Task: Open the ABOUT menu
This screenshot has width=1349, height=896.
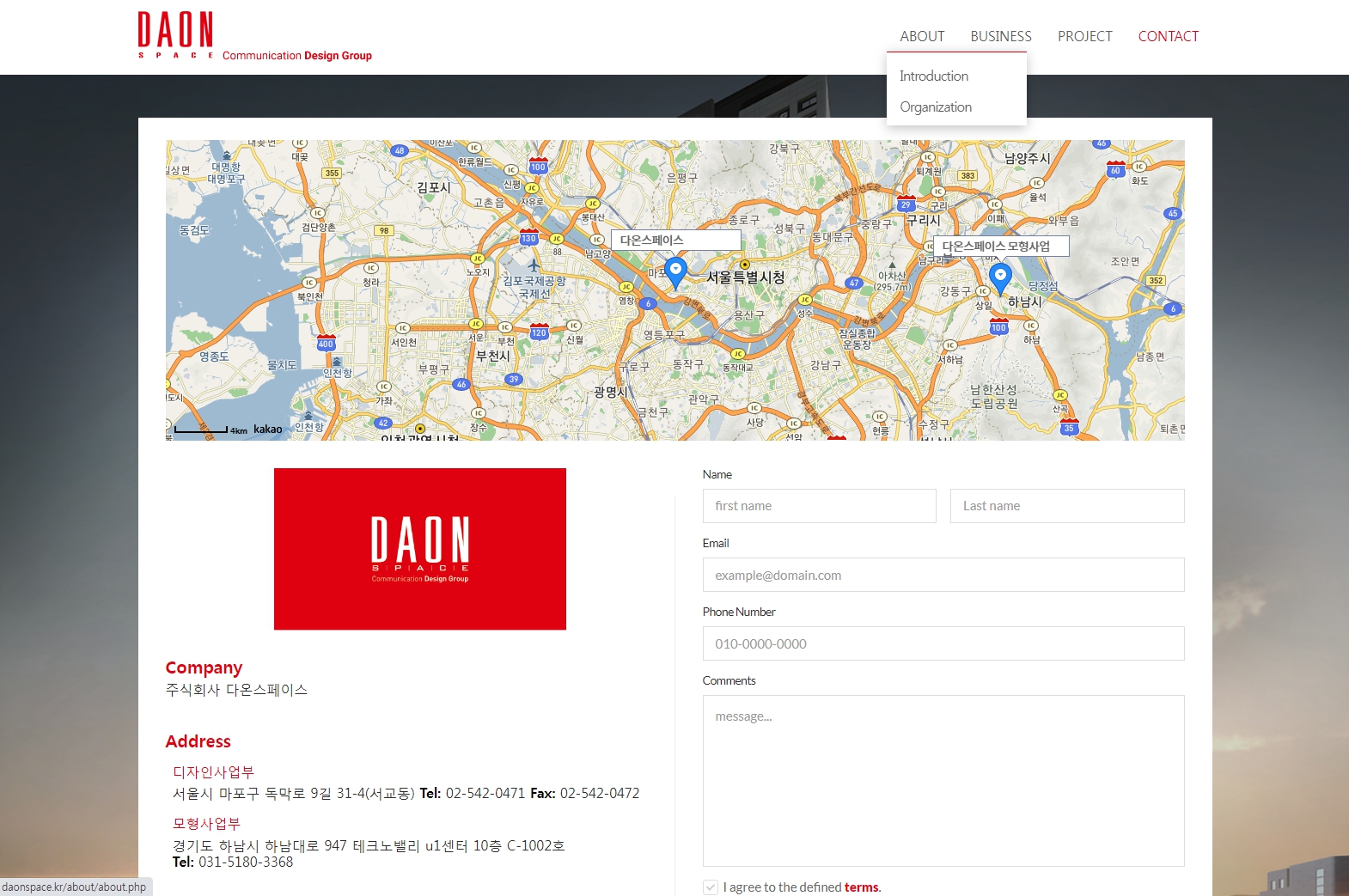Action: click(922, 36)
